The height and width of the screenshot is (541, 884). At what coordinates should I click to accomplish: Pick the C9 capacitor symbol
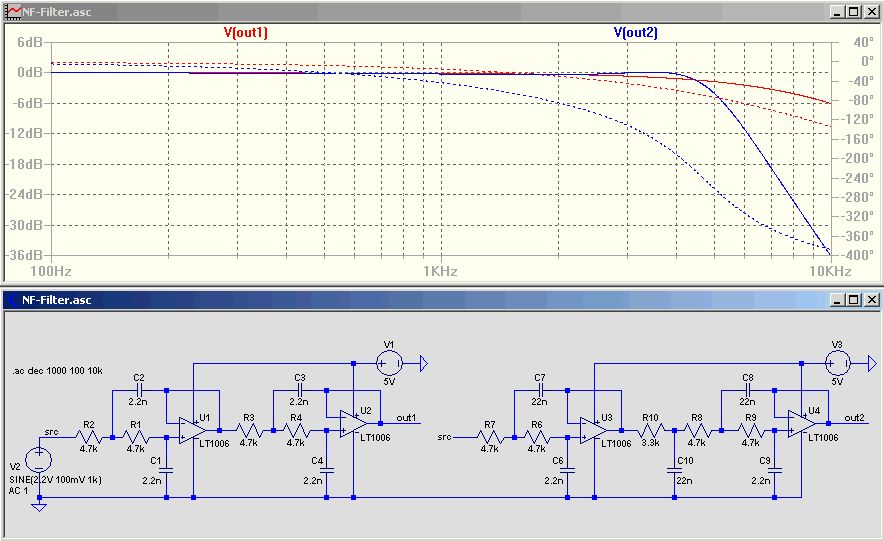coord(775,471)
